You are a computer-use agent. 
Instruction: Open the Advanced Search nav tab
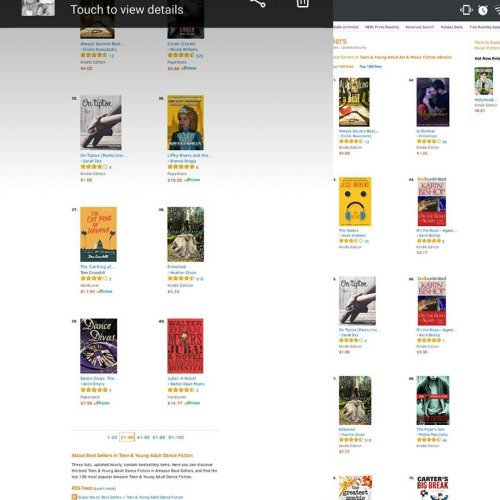point(420,27)
